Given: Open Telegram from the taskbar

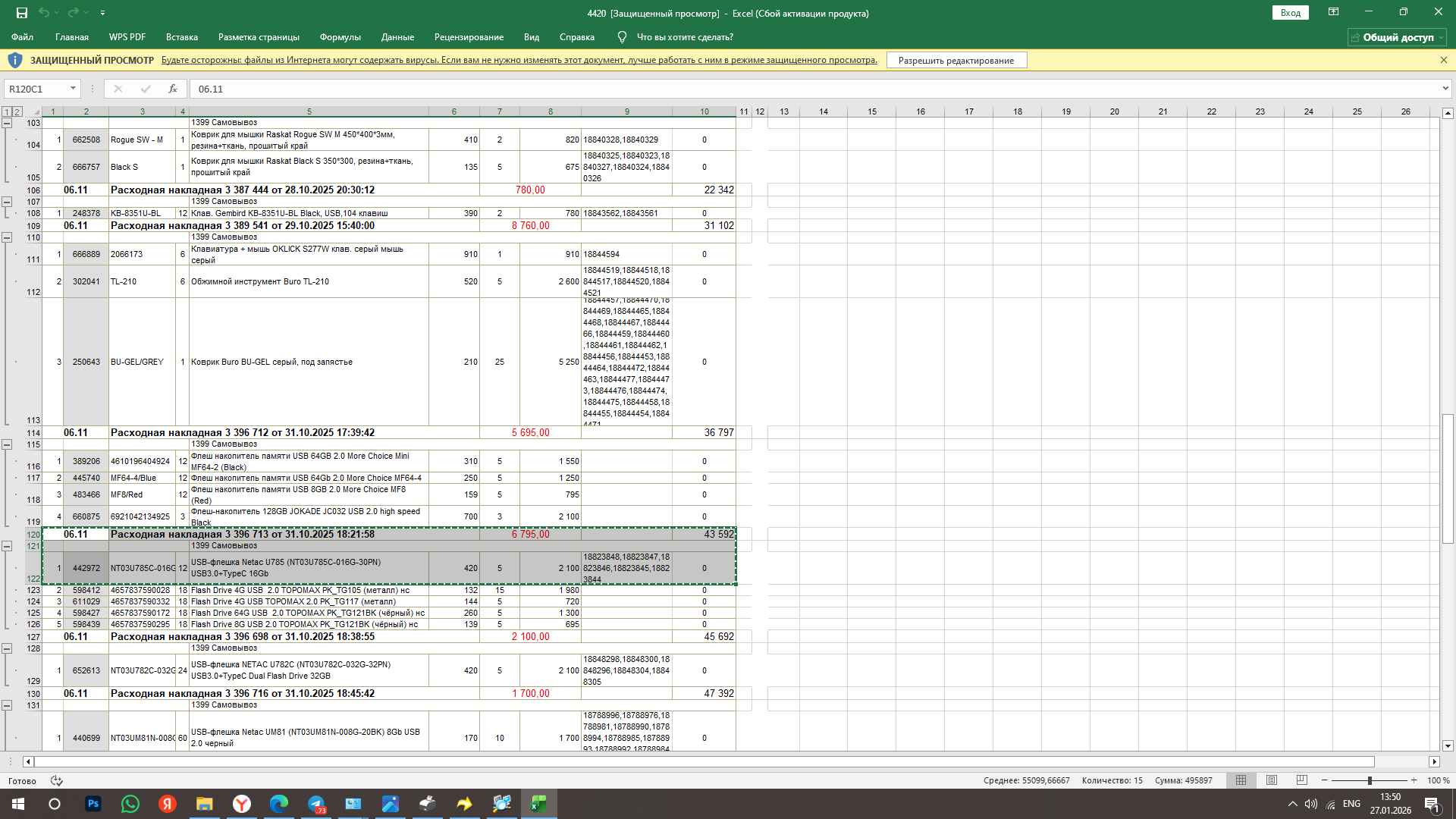Looking at the screenshot, I should [x=316, y=804].
